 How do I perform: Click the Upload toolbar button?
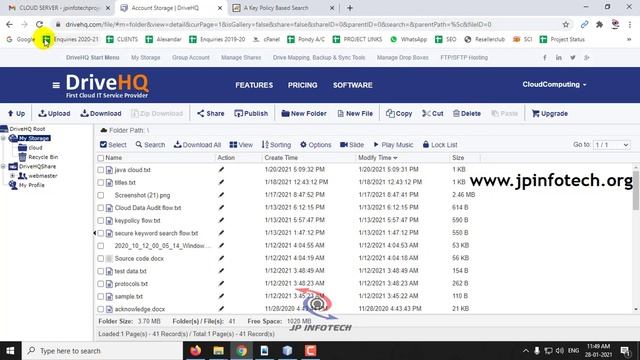pos(54,113)
